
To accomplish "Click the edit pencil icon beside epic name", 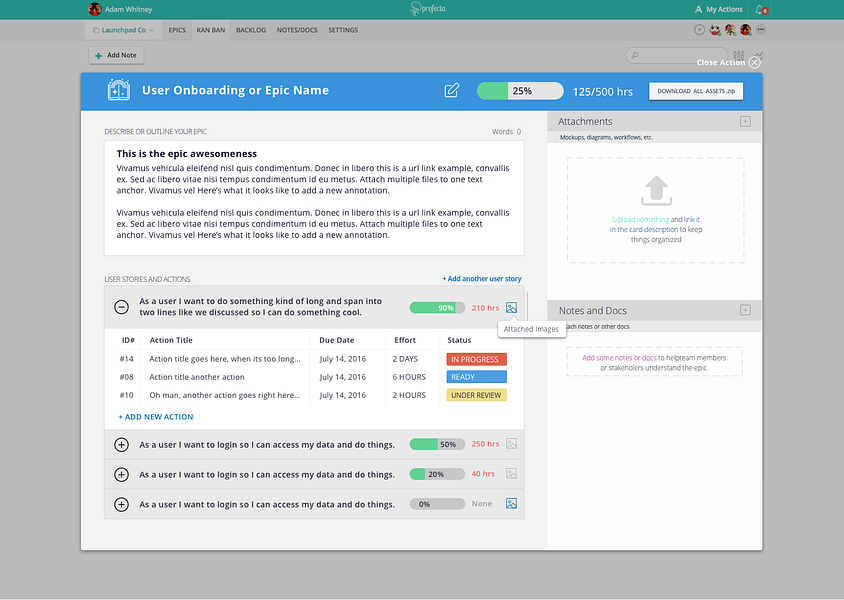I will (x=452, y=90).
